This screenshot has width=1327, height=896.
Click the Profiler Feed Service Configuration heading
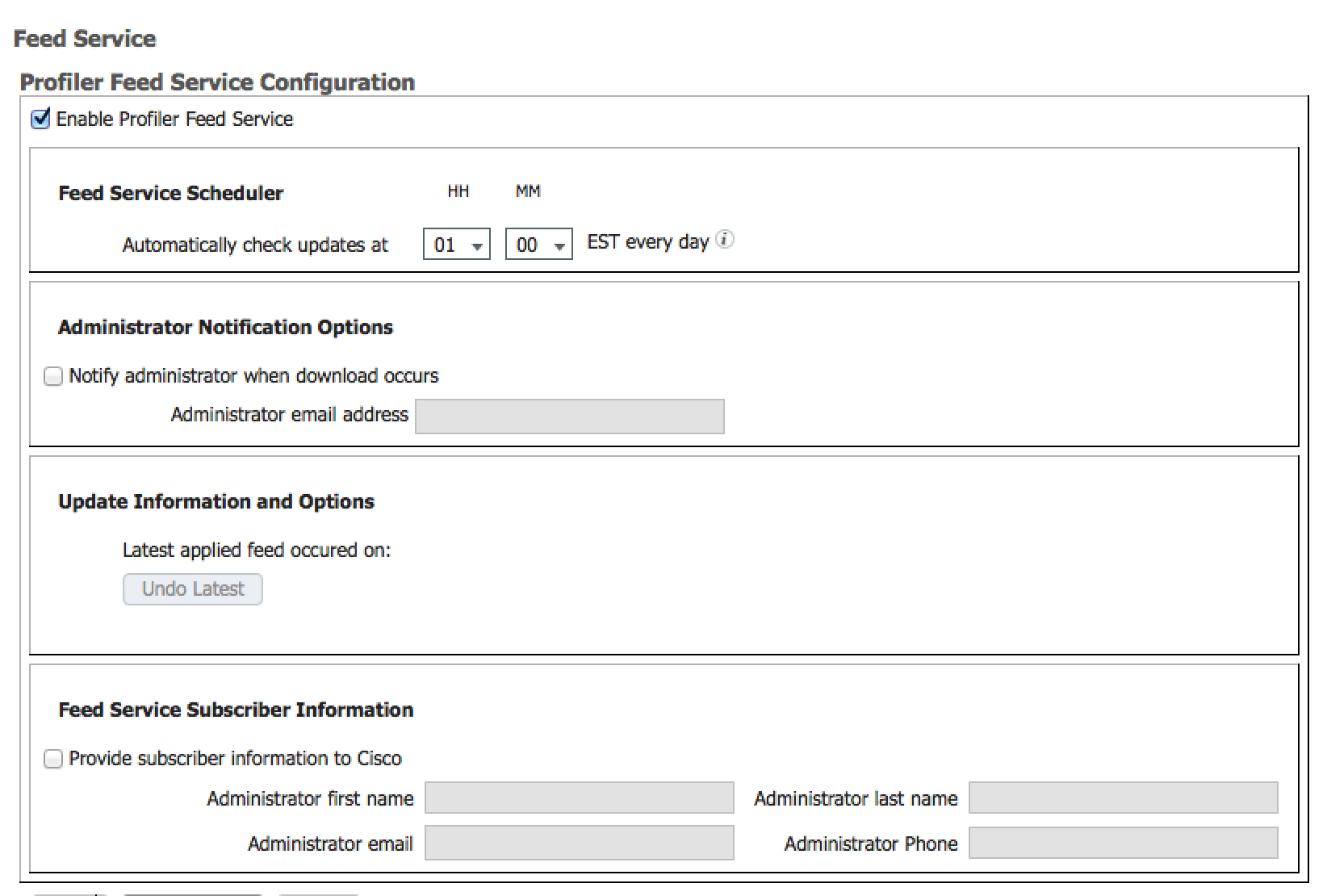point(217,82)
